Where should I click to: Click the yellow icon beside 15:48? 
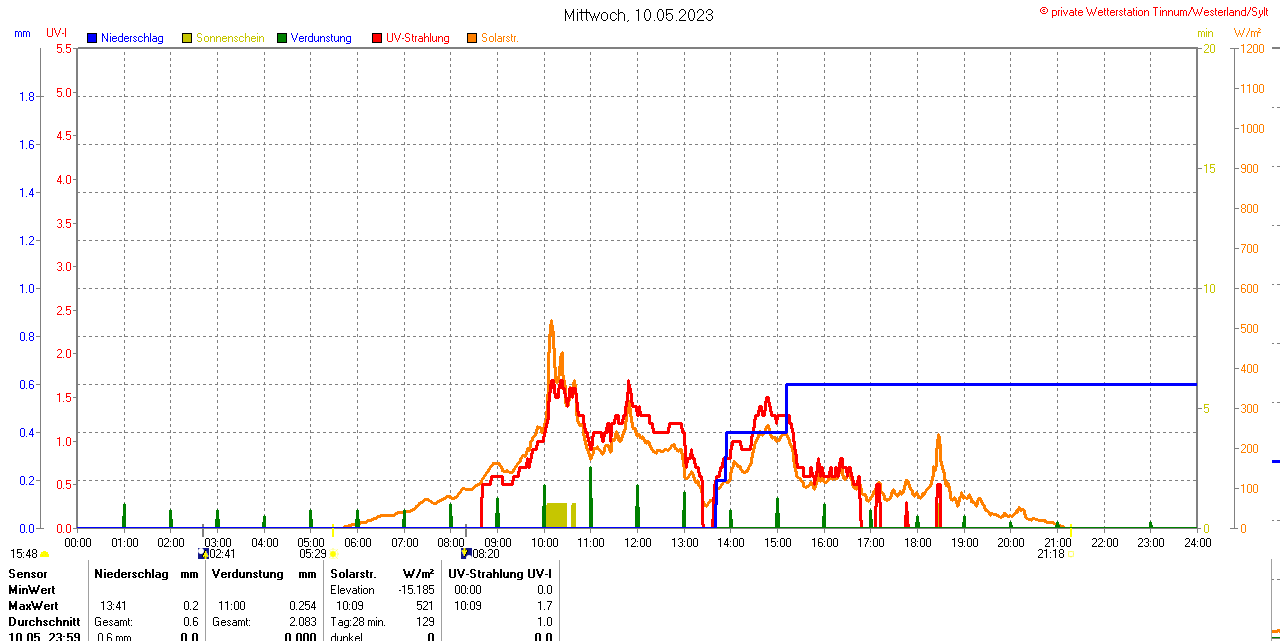[44, 554]
